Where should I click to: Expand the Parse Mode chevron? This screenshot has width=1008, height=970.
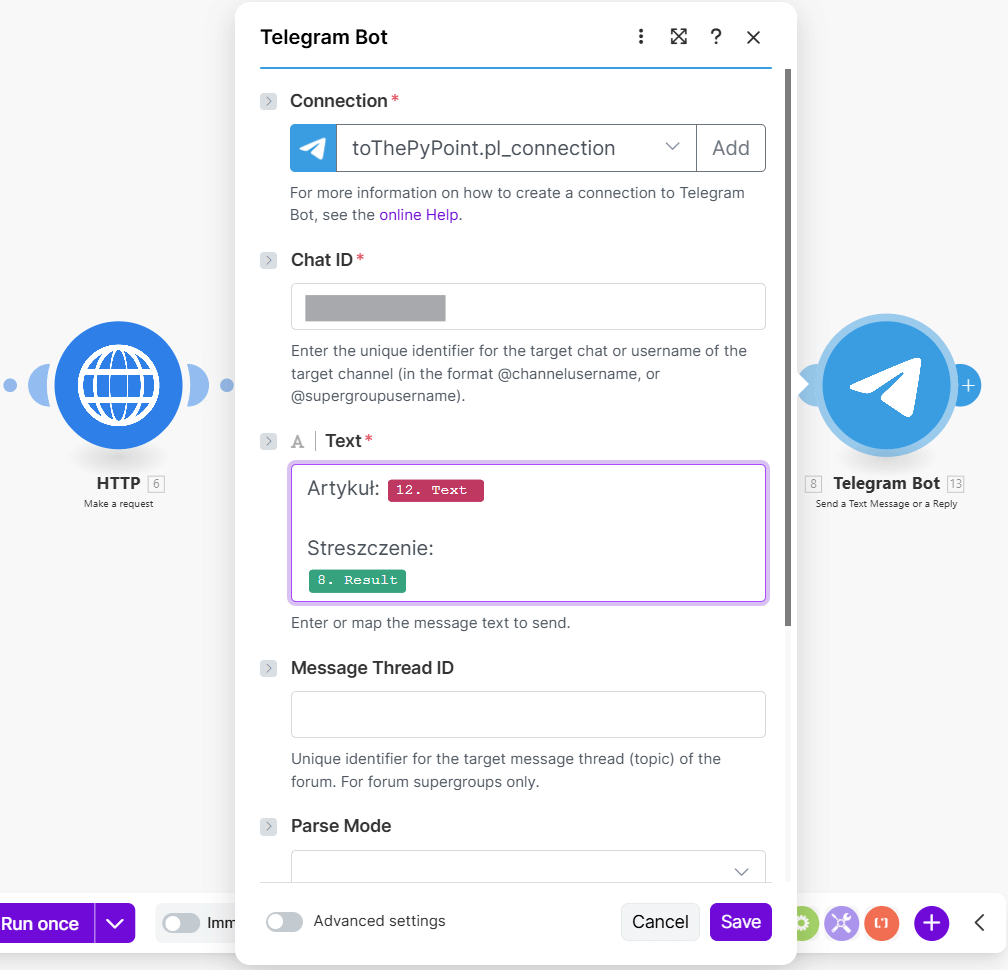269,826
